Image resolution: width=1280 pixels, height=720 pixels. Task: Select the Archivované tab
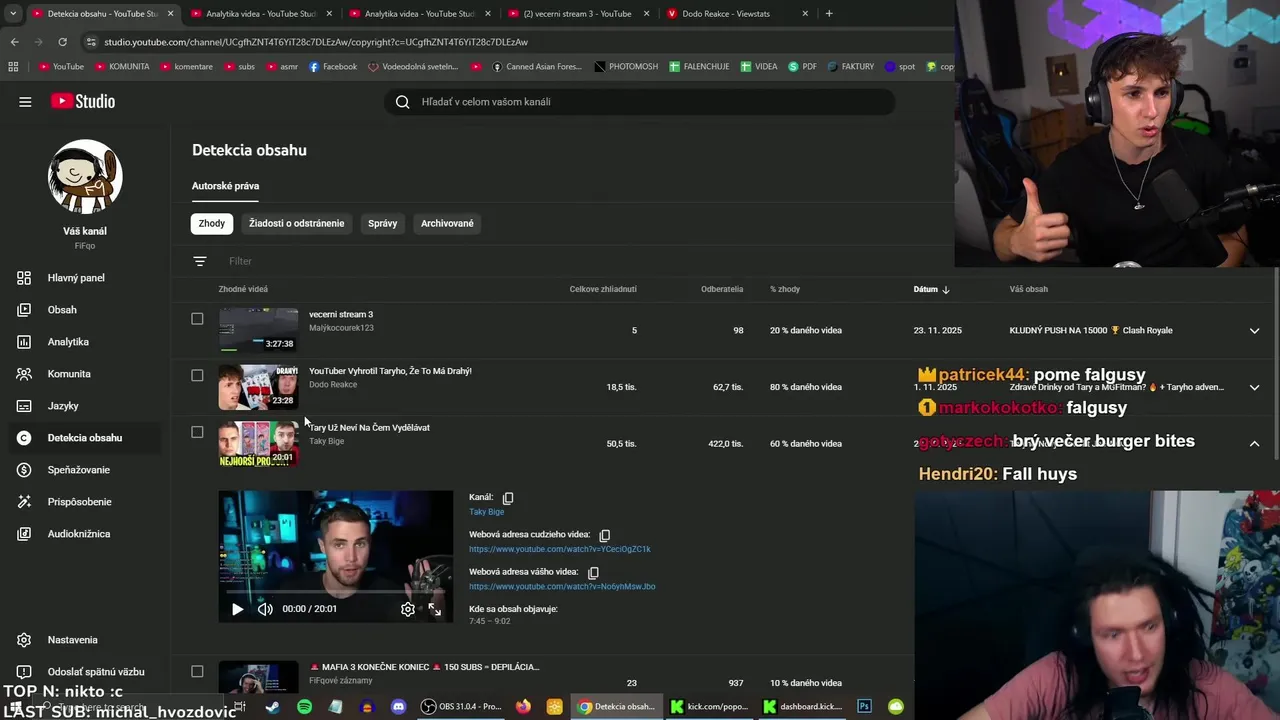tap(447, 223)
